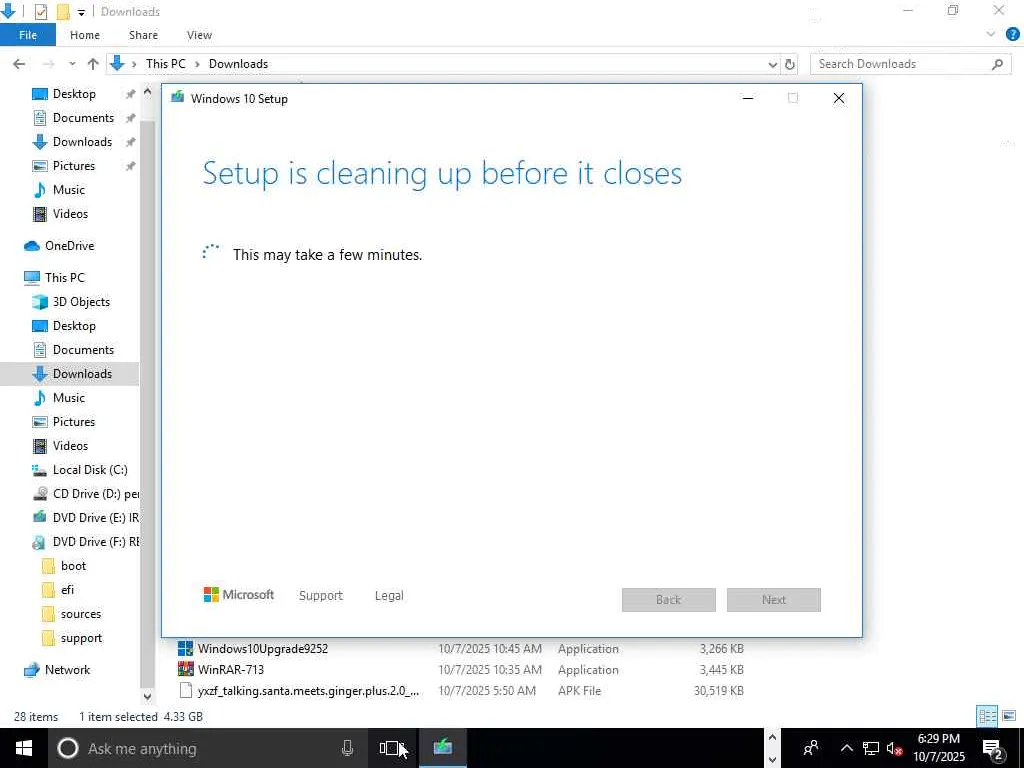Select the WinRAR-713 application file
This screenshot has width=1024, height=768.
tap(231, 670)
